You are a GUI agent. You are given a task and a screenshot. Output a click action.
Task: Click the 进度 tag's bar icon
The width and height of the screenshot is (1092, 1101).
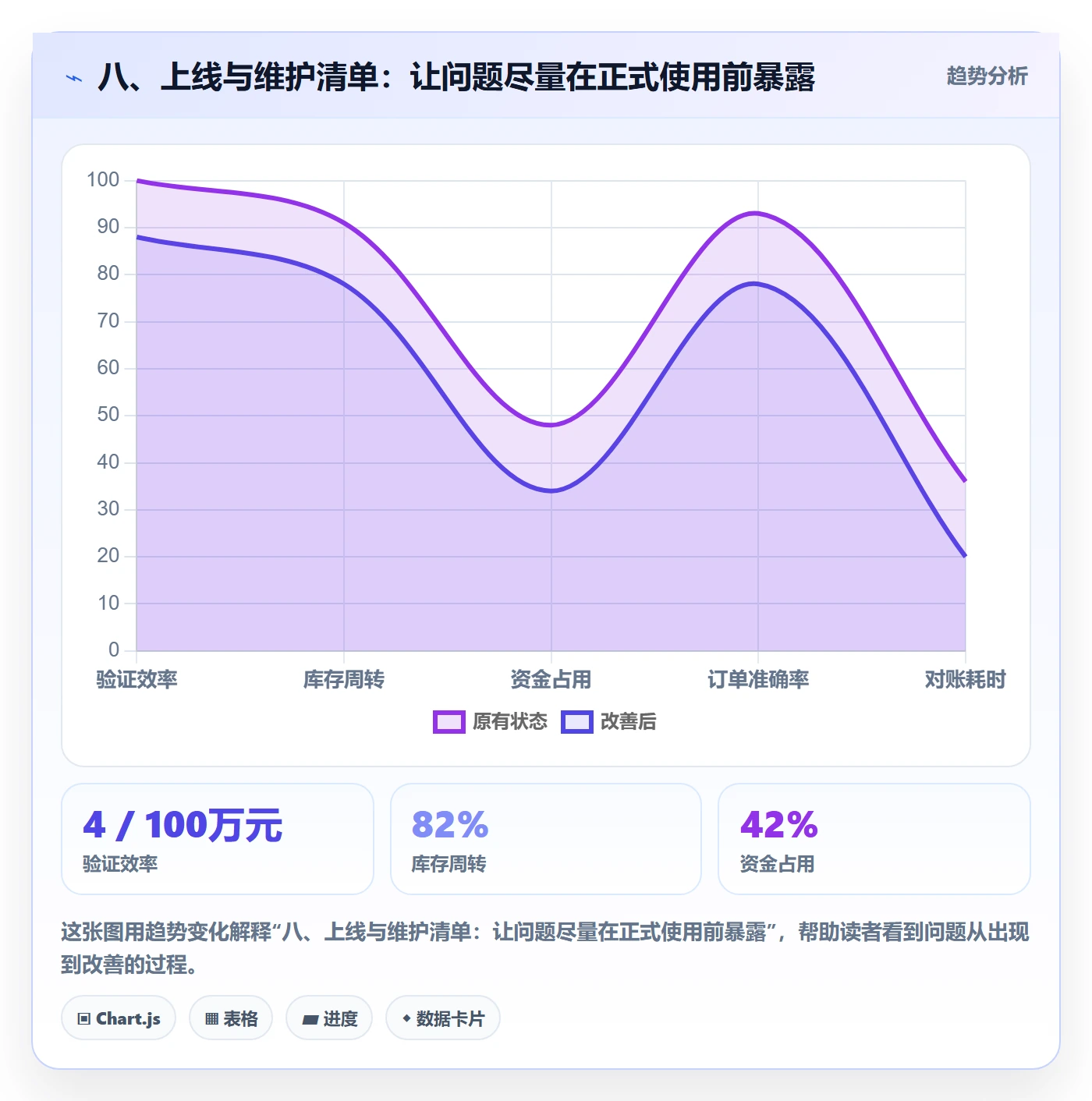click(310, 1019)
